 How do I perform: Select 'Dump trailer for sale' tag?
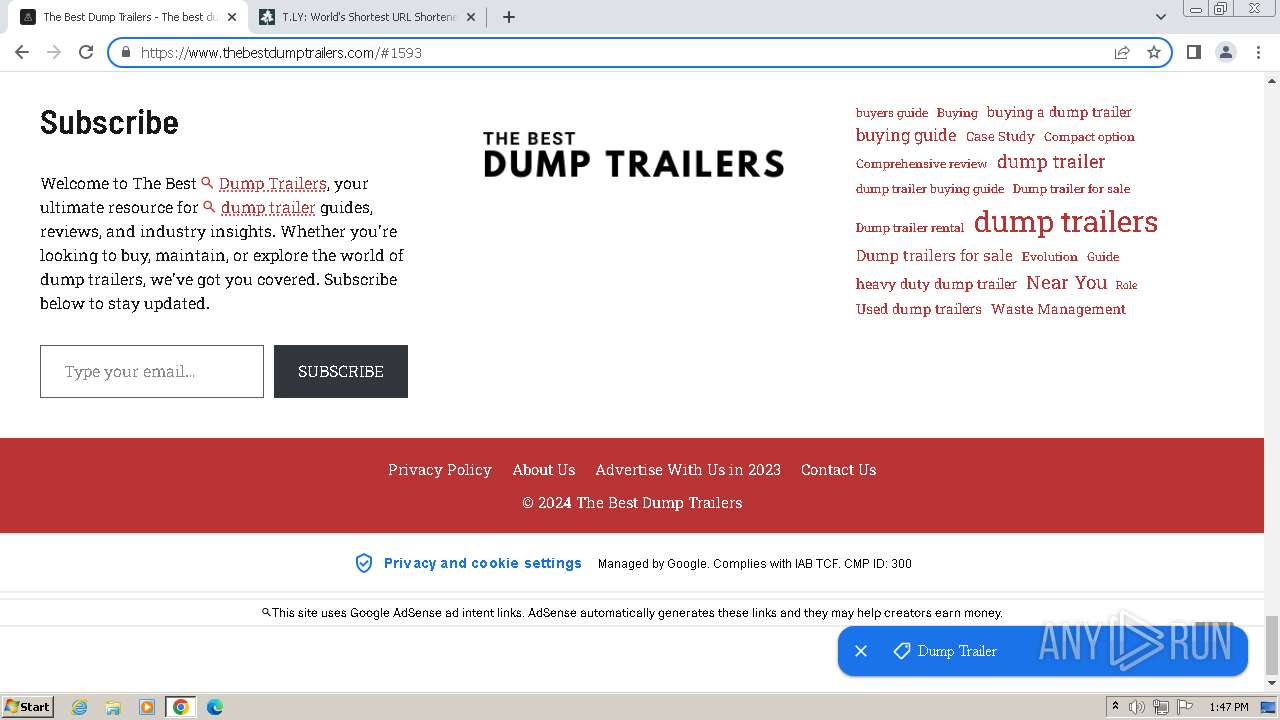[1071, 189]
